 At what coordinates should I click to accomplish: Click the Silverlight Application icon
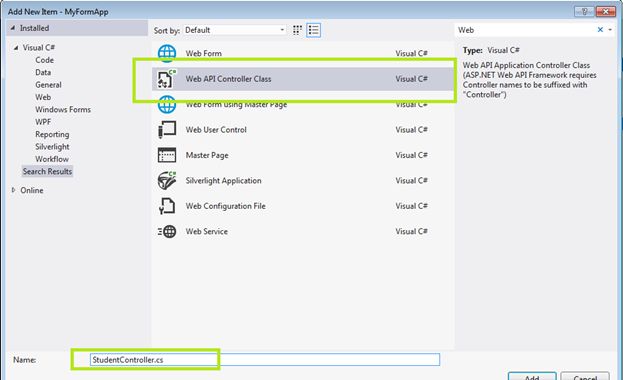(167, 180)
